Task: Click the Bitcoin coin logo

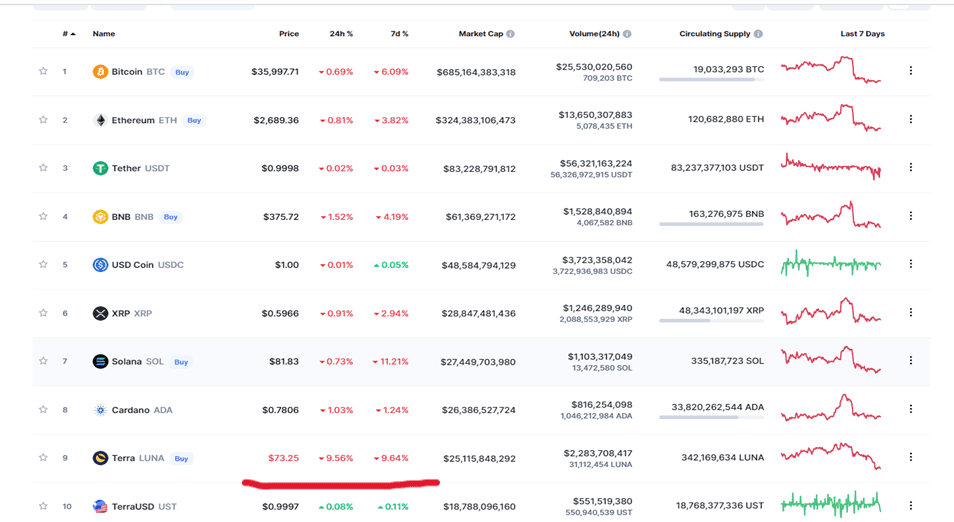Action: pyautogui.click(x=100, y=72)
